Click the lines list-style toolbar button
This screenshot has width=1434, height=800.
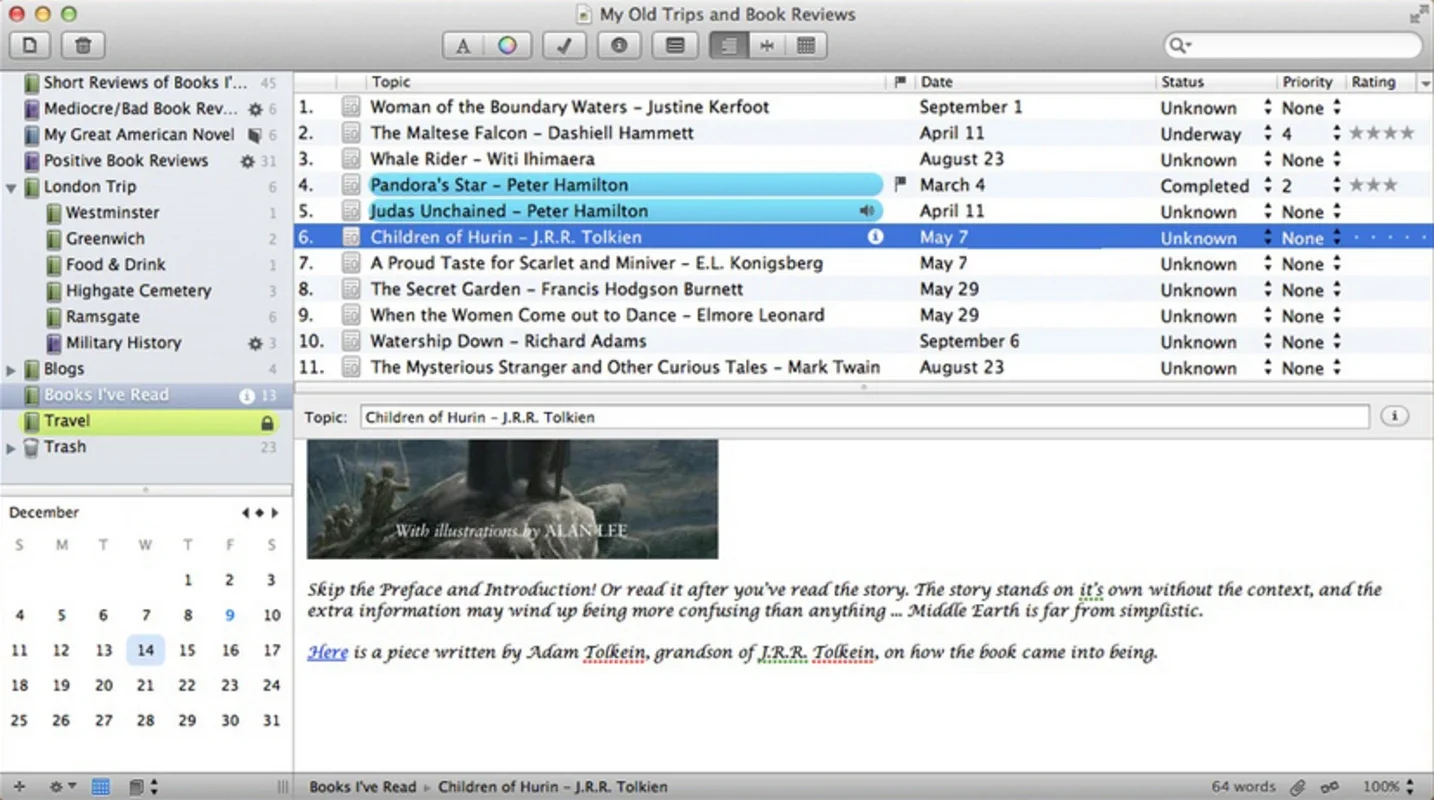tap(675, 45)
